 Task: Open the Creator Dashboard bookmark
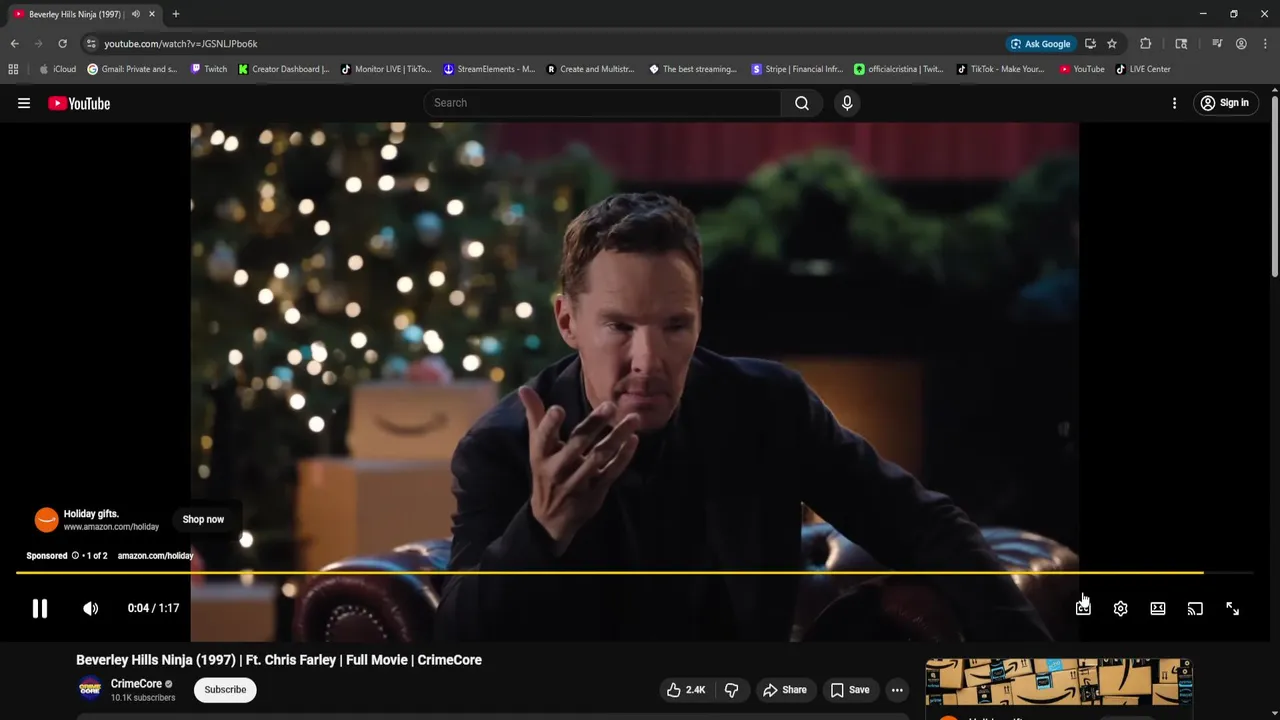click(x=284, y=69)
